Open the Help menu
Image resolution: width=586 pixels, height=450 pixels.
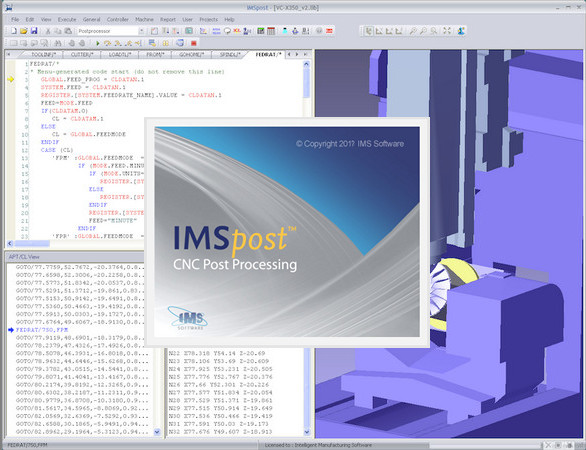pos(229,19)
